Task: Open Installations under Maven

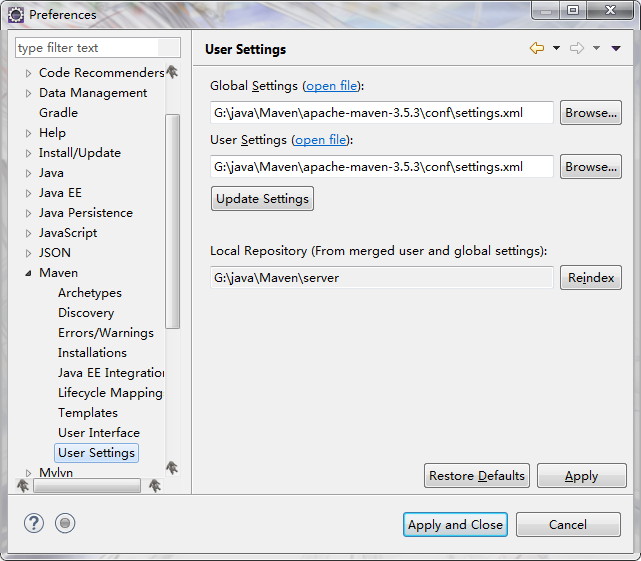Action: point(92,353)
